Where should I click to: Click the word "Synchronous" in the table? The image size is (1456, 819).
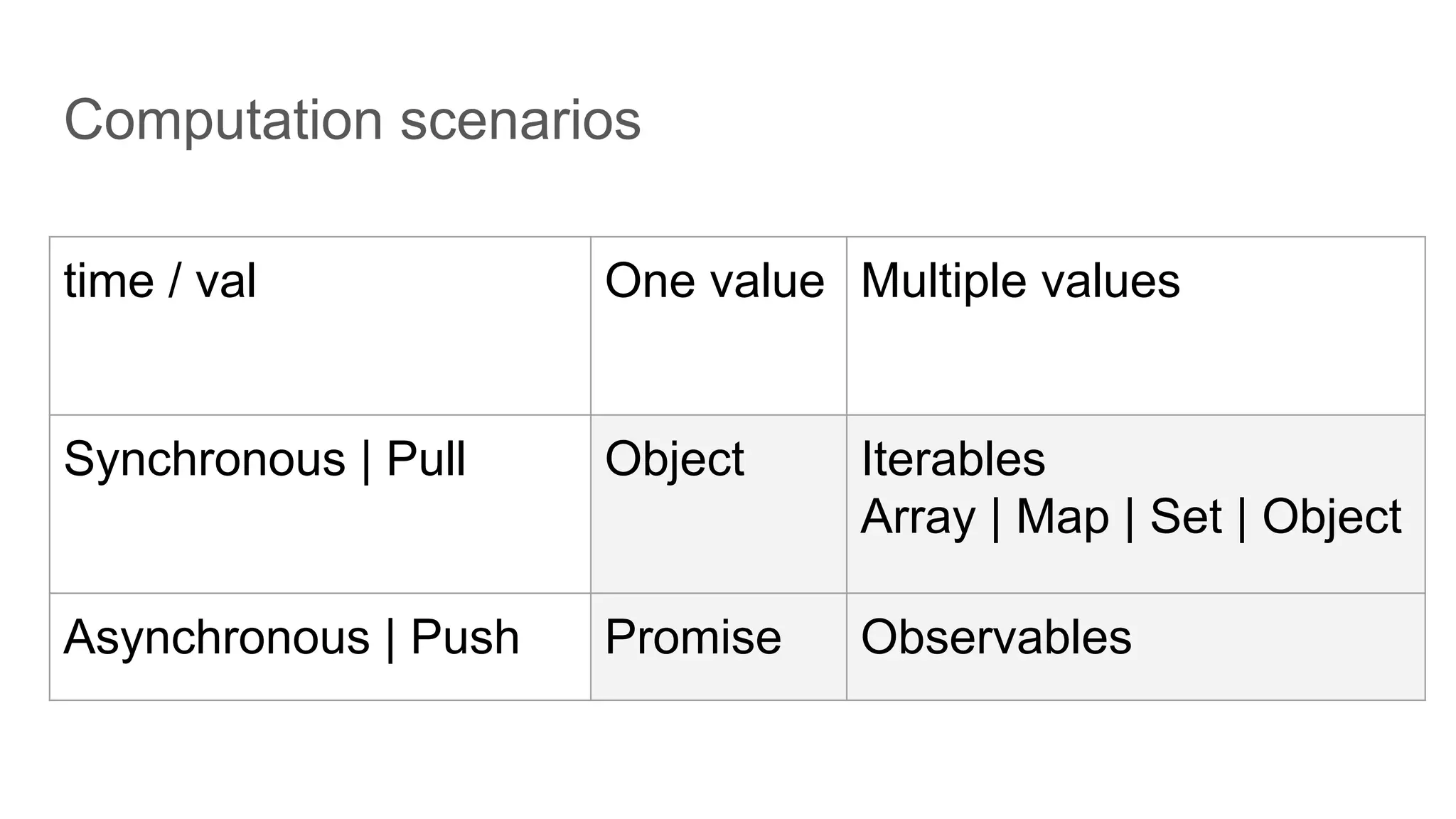point(205,459)
